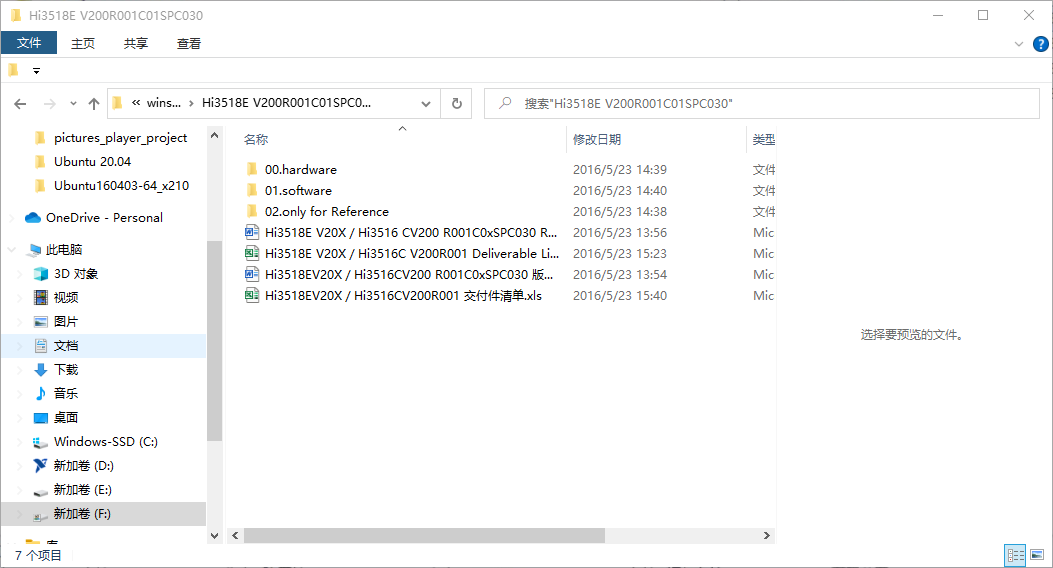Viewport: 1053px width, 568px height.
Task: Click the forward navigation arrow
Action: (x=50, y=103)
